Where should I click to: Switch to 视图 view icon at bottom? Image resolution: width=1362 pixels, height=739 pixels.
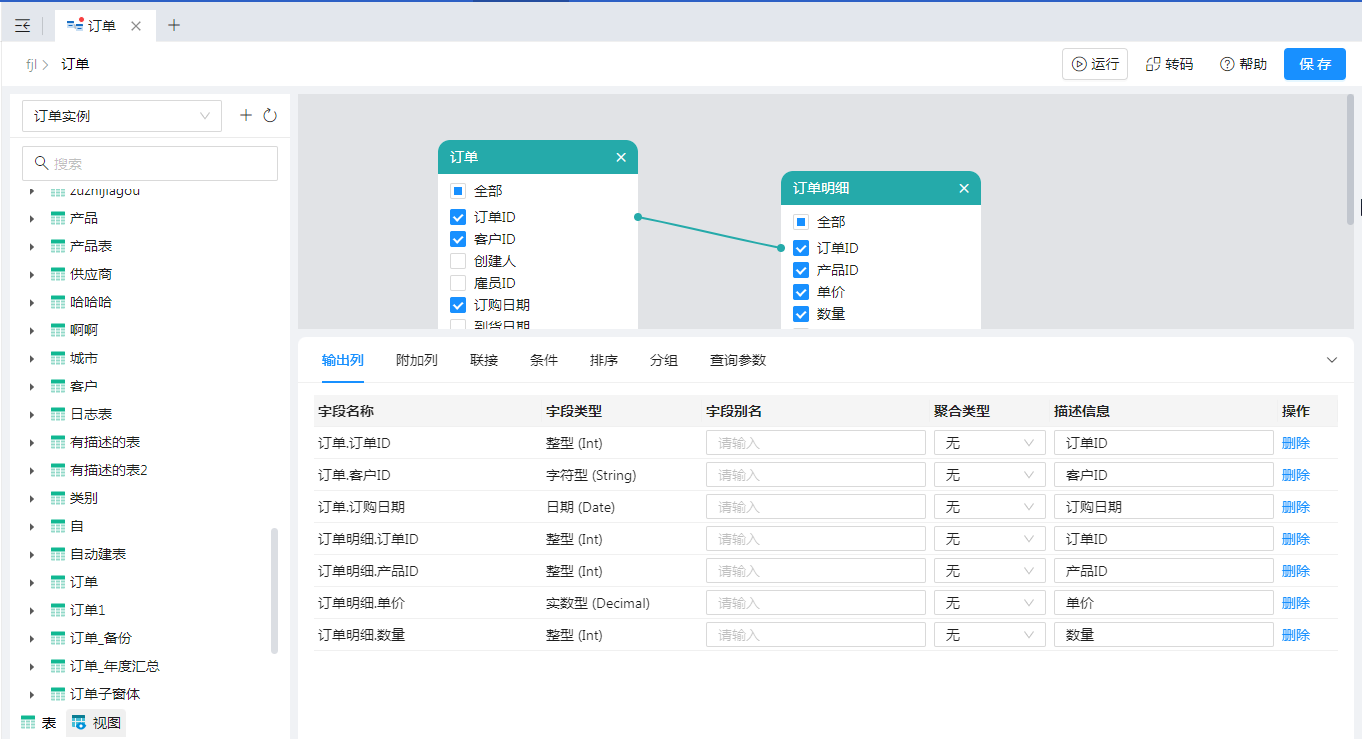click(x=79, y=723)
